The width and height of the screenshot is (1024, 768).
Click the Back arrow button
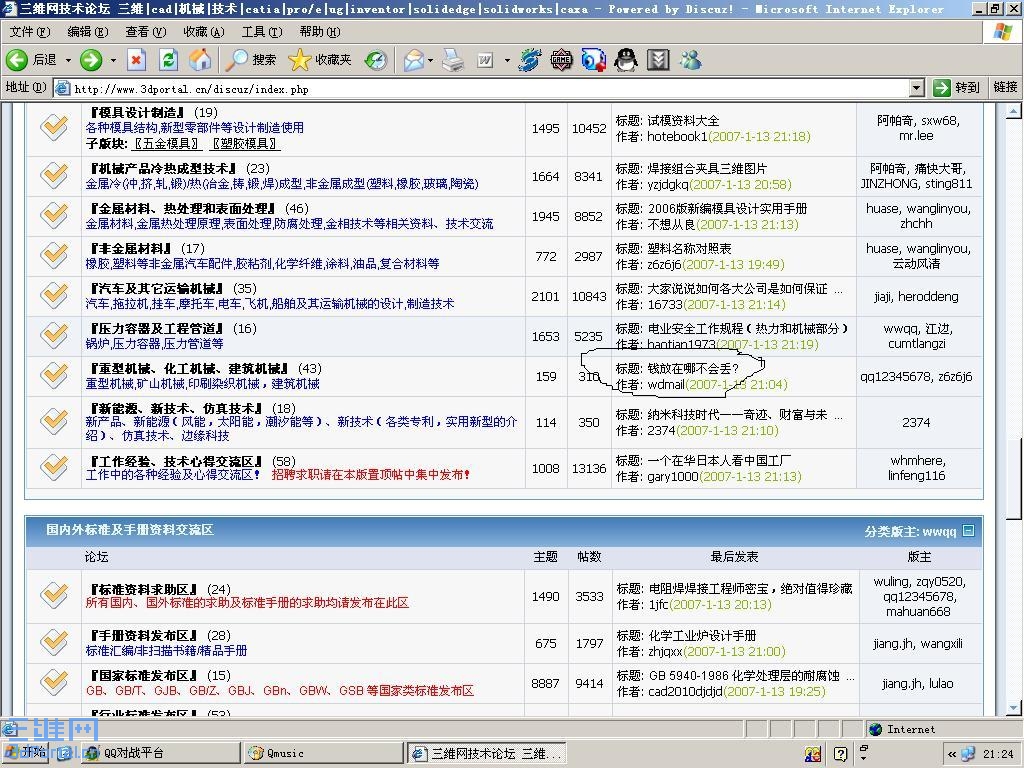tap(17, 60)
